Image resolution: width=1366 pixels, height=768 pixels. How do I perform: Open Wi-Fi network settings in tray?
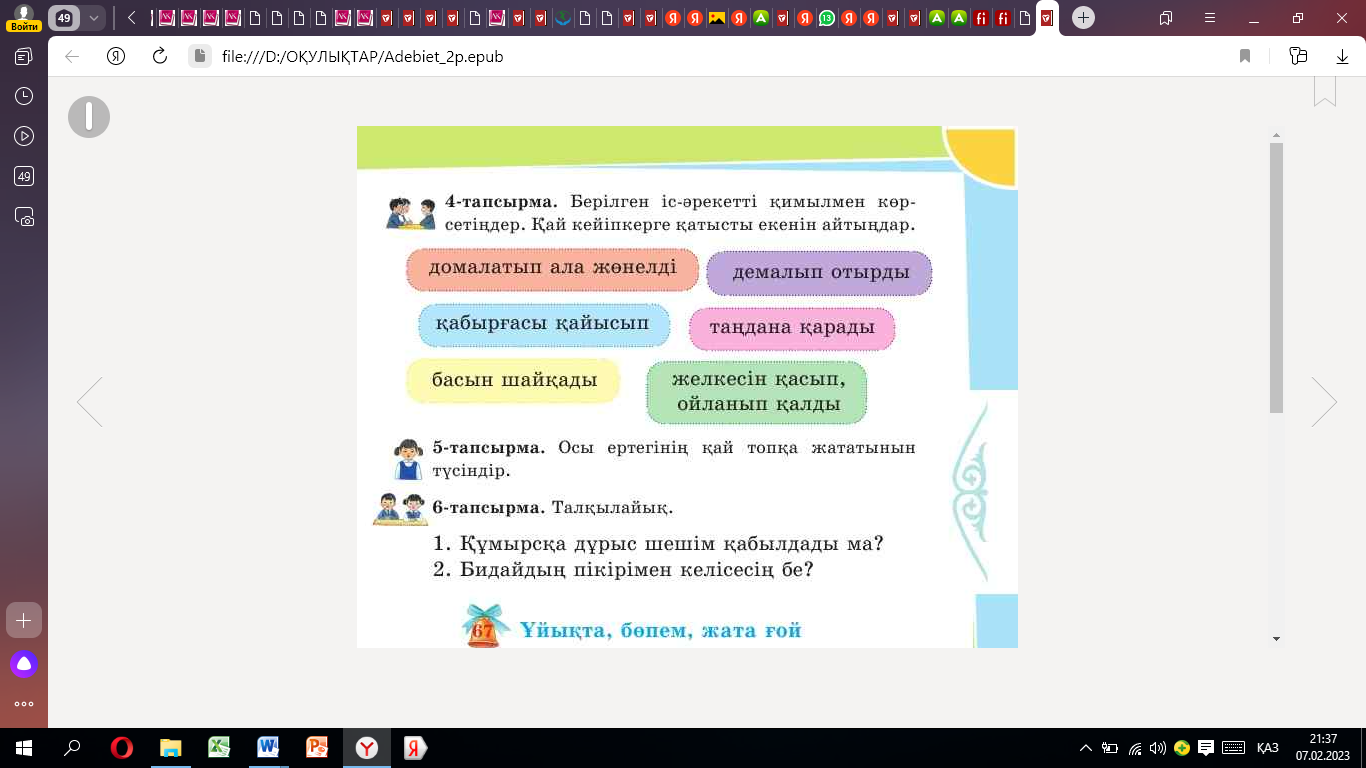[x=1135, y=748]
